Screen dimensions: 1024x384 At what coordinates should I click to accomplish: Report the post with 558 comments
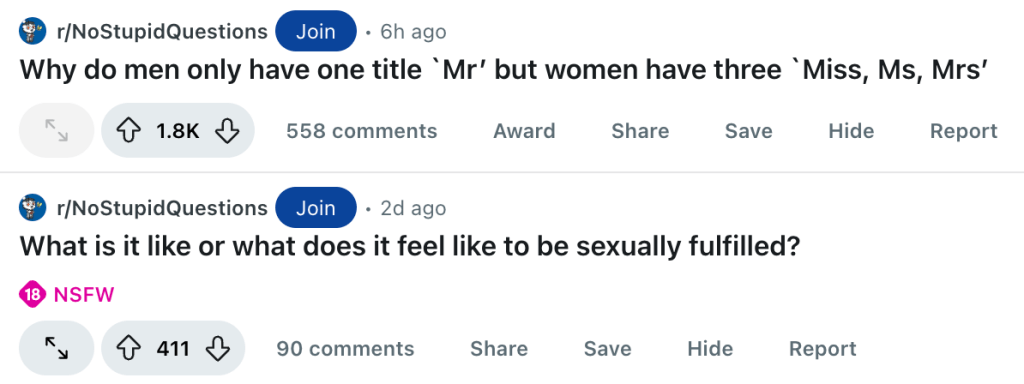pos(964,131)
